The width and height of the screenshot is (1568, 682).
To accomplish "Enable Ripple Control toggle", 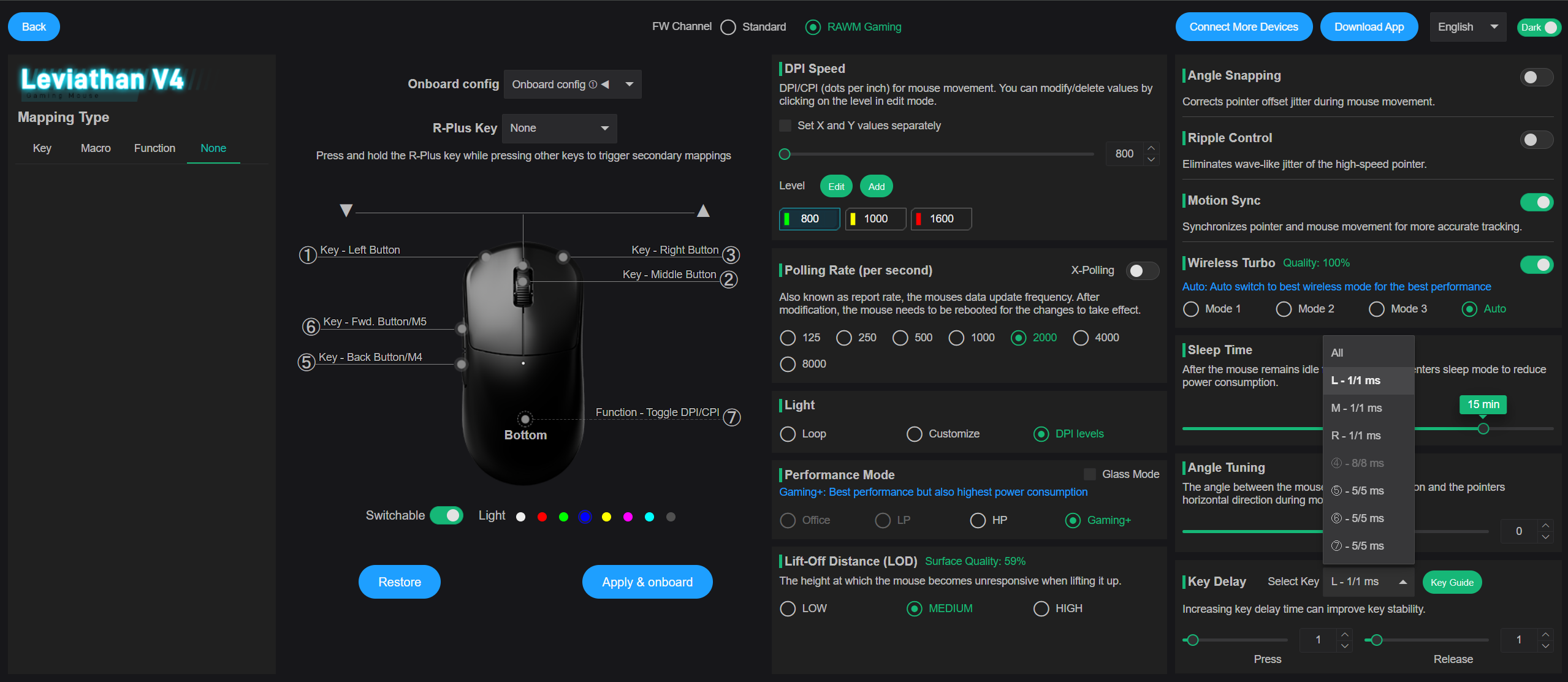I will click(x=1536, y=140).
